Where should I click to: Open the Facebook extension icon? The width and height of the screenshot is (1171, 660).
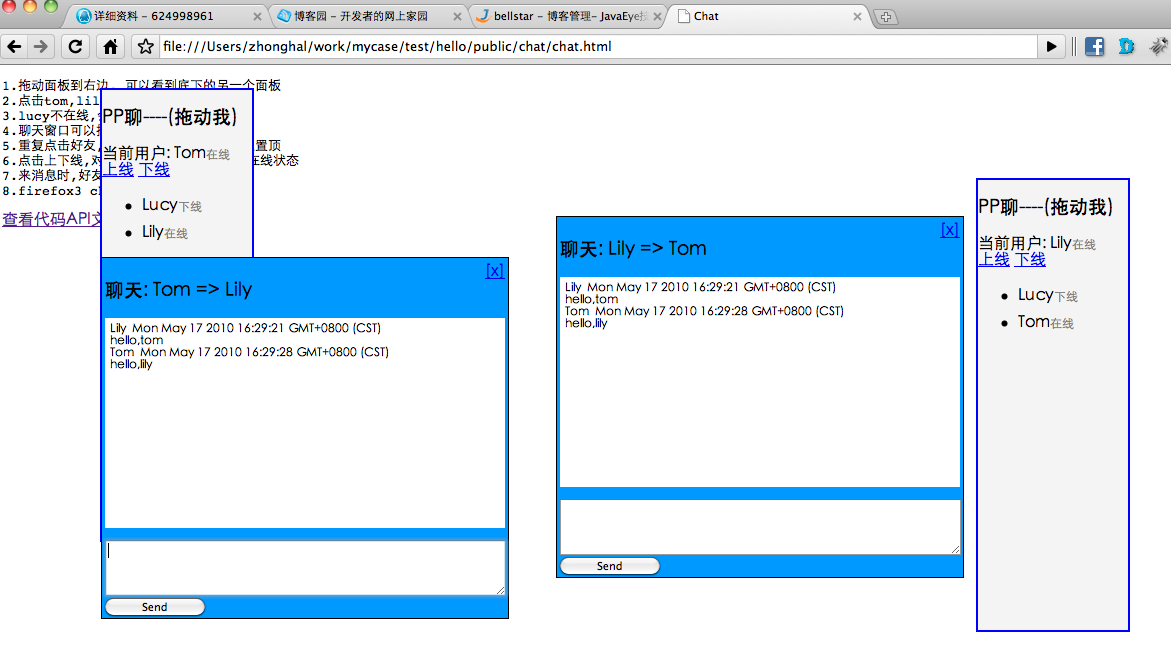(1094, 46)
